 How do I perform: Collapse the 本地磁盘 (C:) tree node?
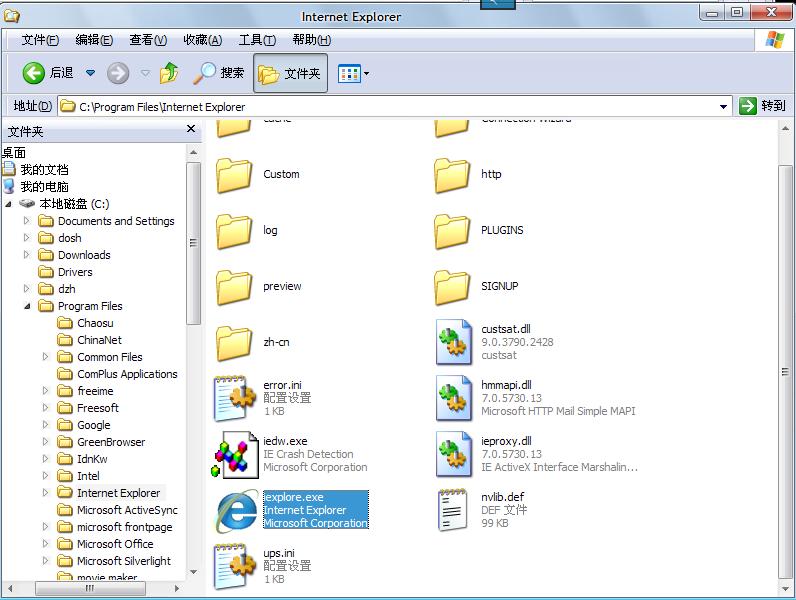[x=8, y=204]
